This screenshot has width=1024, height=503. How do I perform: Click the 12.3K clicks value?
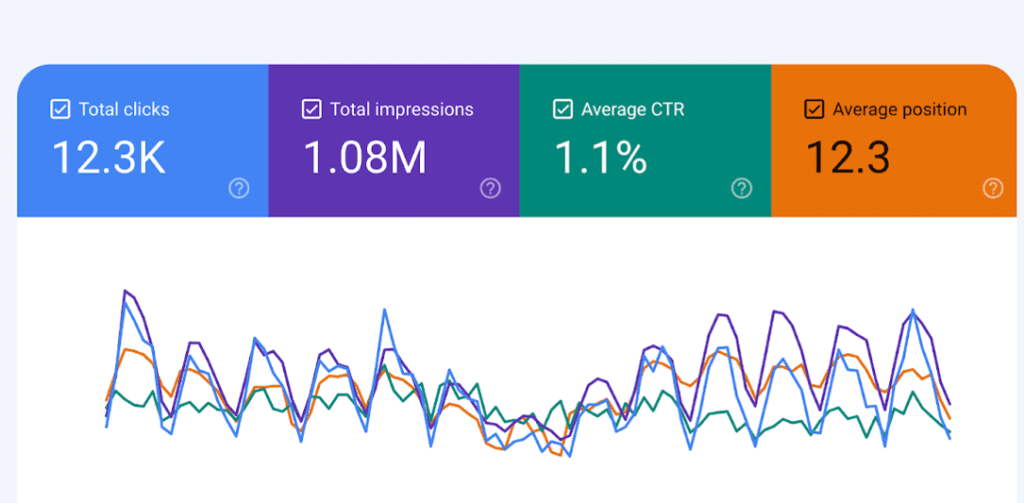coord(109,158)
